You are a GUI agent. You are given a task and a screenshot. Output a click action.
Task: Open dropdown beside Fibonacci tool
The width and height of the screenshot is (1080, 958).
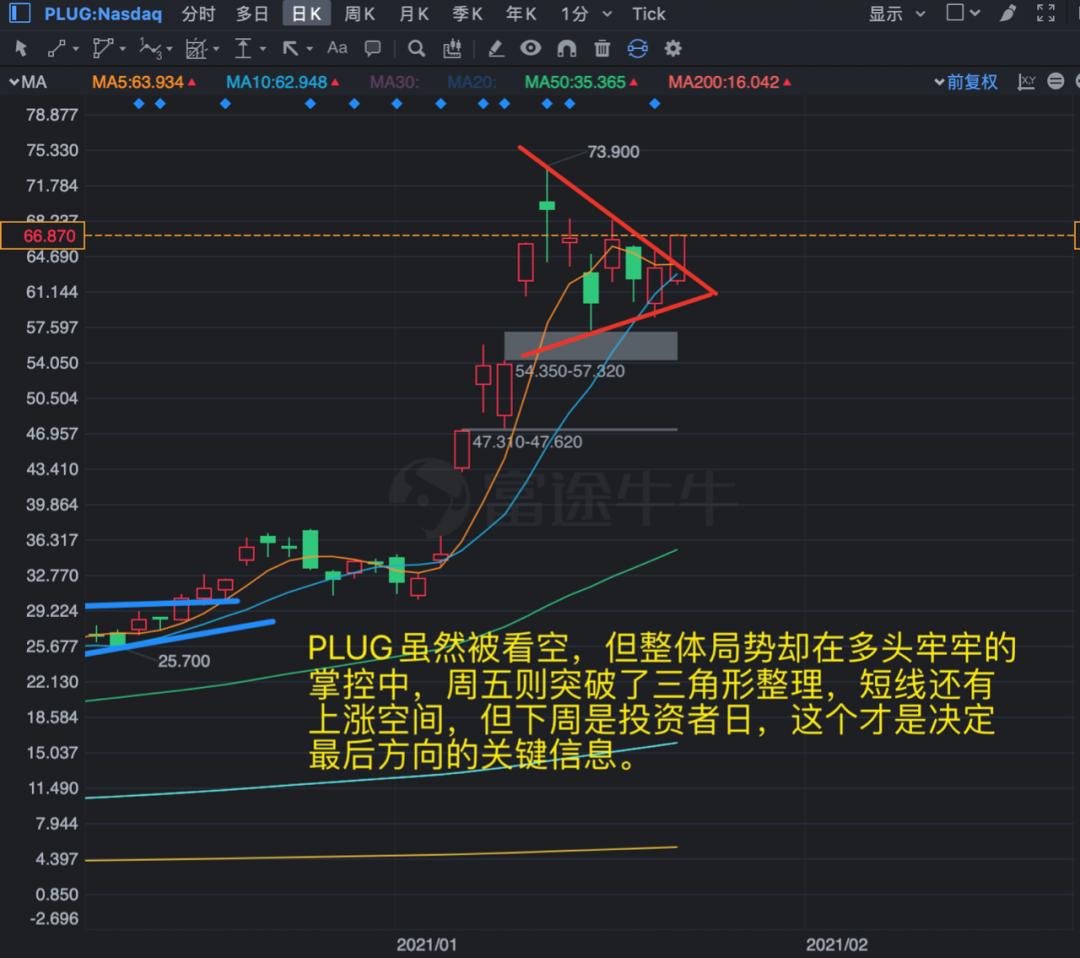216,49
